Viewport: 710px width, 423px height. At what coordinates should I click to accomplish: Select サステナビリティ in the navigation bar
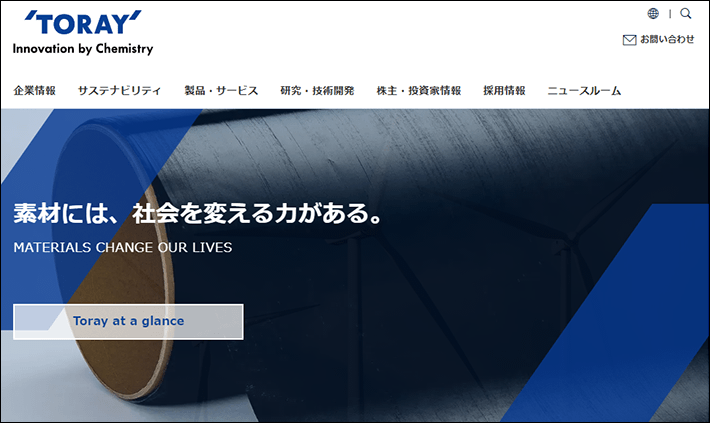point(119,90)
